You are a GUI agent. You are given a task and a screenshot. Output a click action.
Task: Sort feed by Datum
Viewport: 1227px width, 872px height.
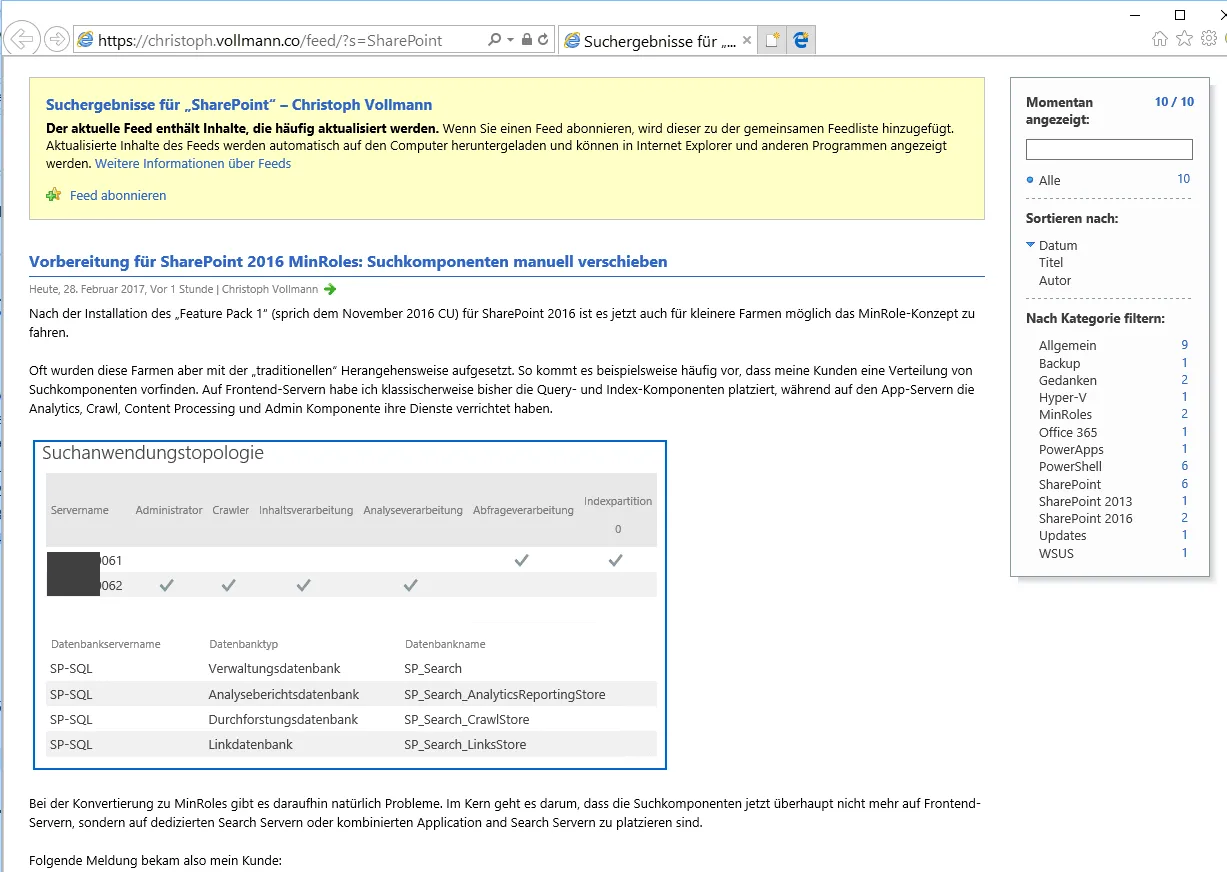(x=1058, y=245)
